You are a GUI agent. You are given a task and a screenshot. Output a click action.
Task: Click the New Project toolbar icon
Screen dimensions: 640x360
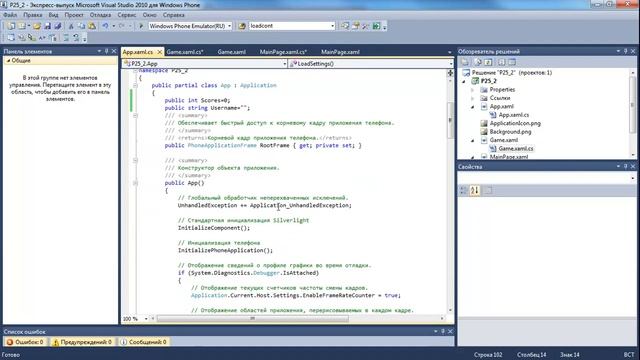(x=11, y=26)
